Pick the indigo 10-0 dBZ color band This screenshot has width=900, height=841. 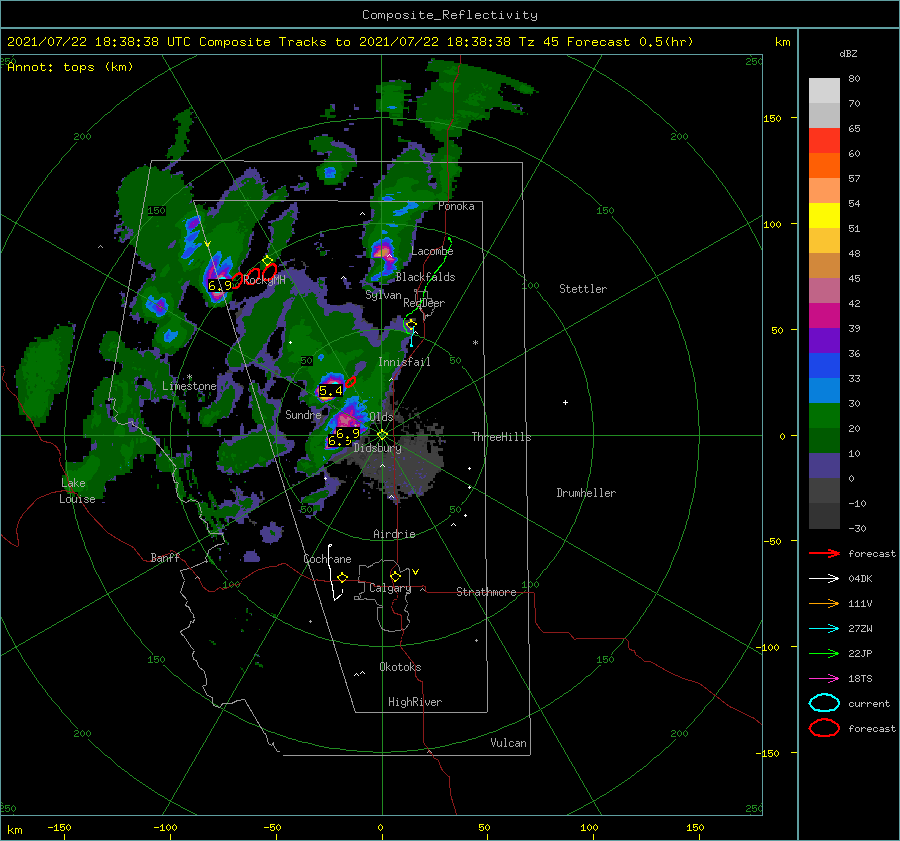pos(824,466)
